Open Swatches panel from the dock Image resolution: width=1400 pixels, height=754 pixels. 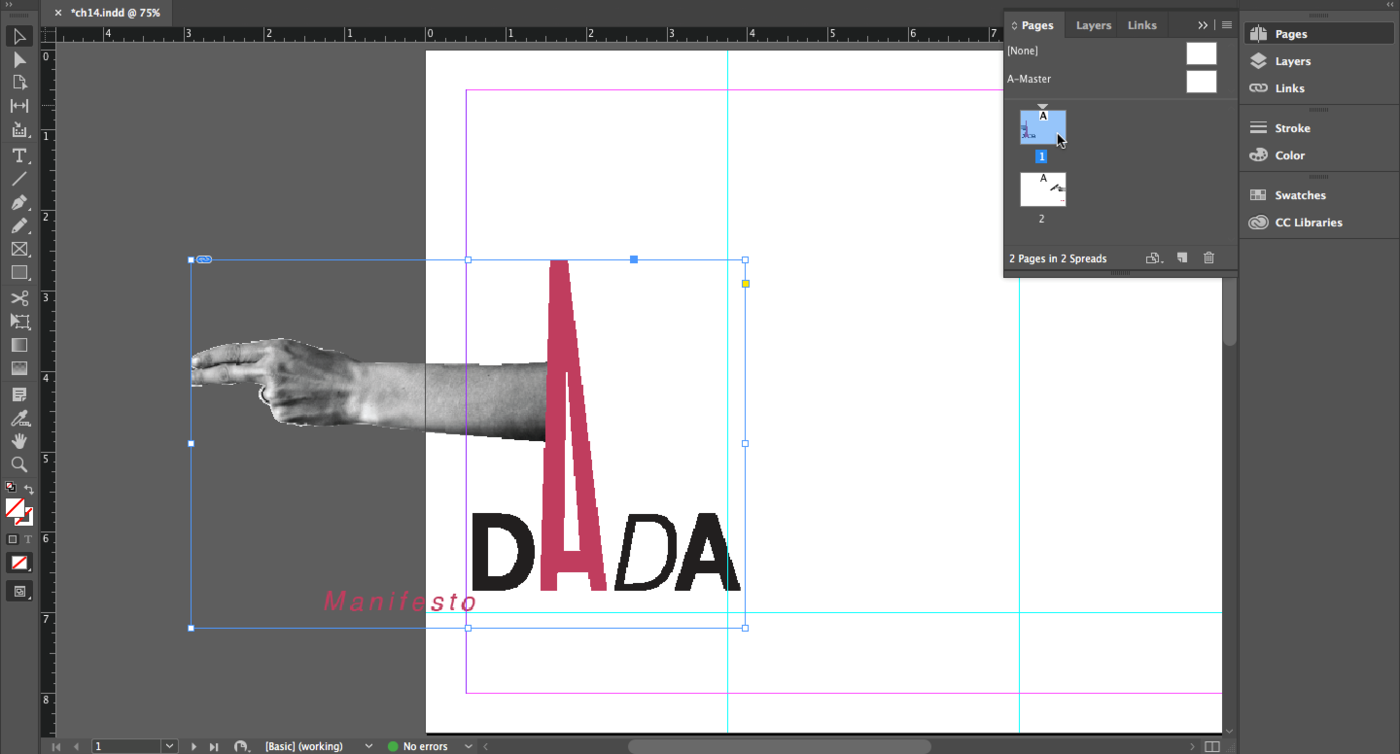point(1299,195)
